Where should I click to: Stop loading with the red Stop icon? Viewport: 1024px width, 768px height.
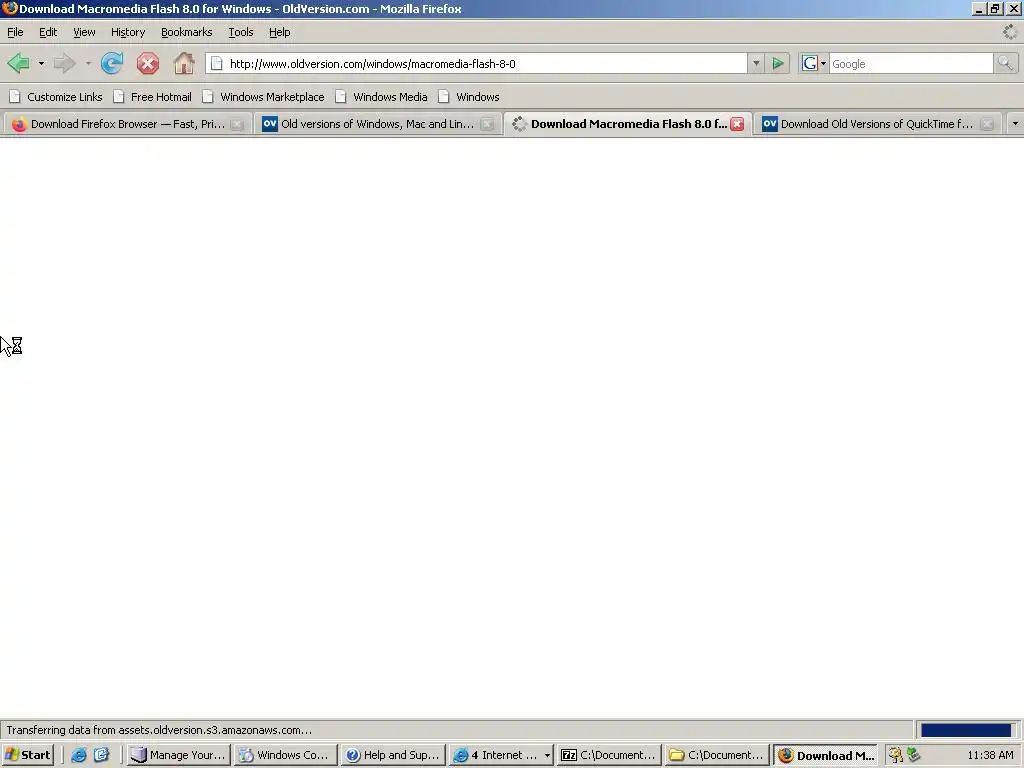tap(148, 63)
